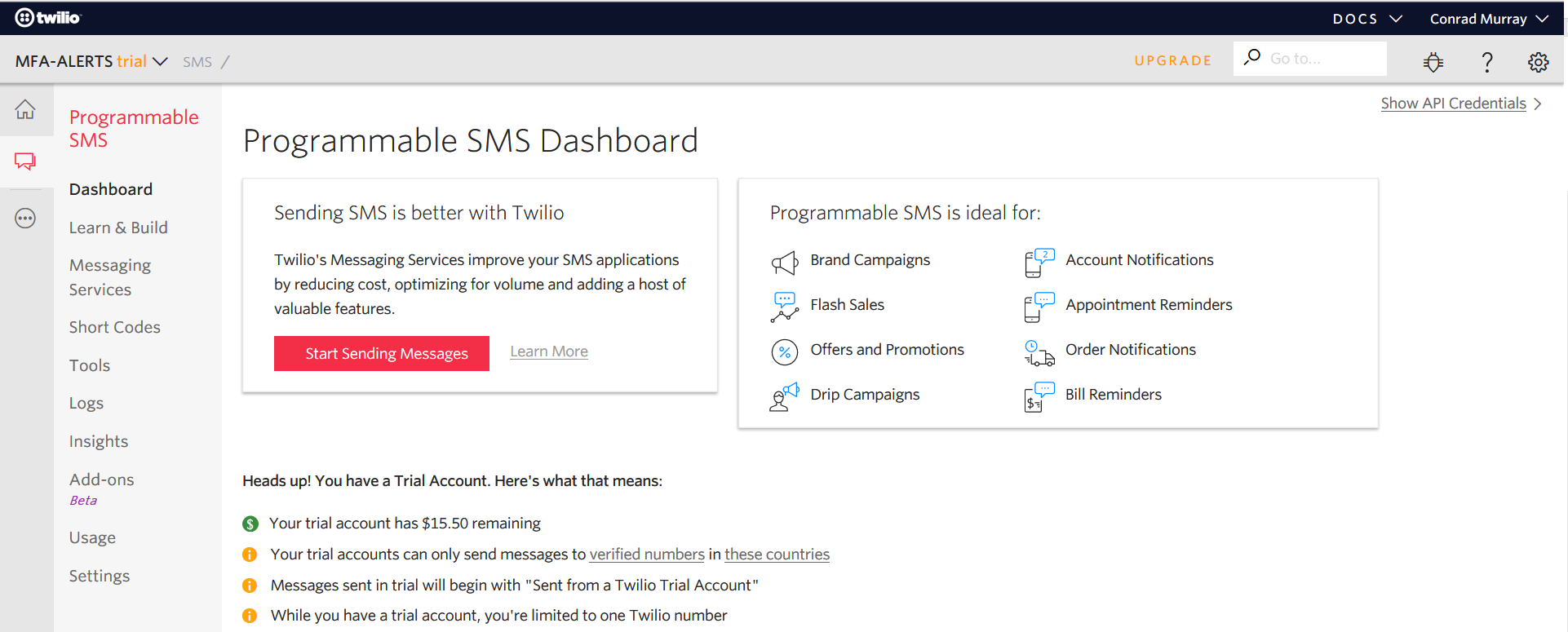
Task: Open the Tools menu item
Action: 90,365
